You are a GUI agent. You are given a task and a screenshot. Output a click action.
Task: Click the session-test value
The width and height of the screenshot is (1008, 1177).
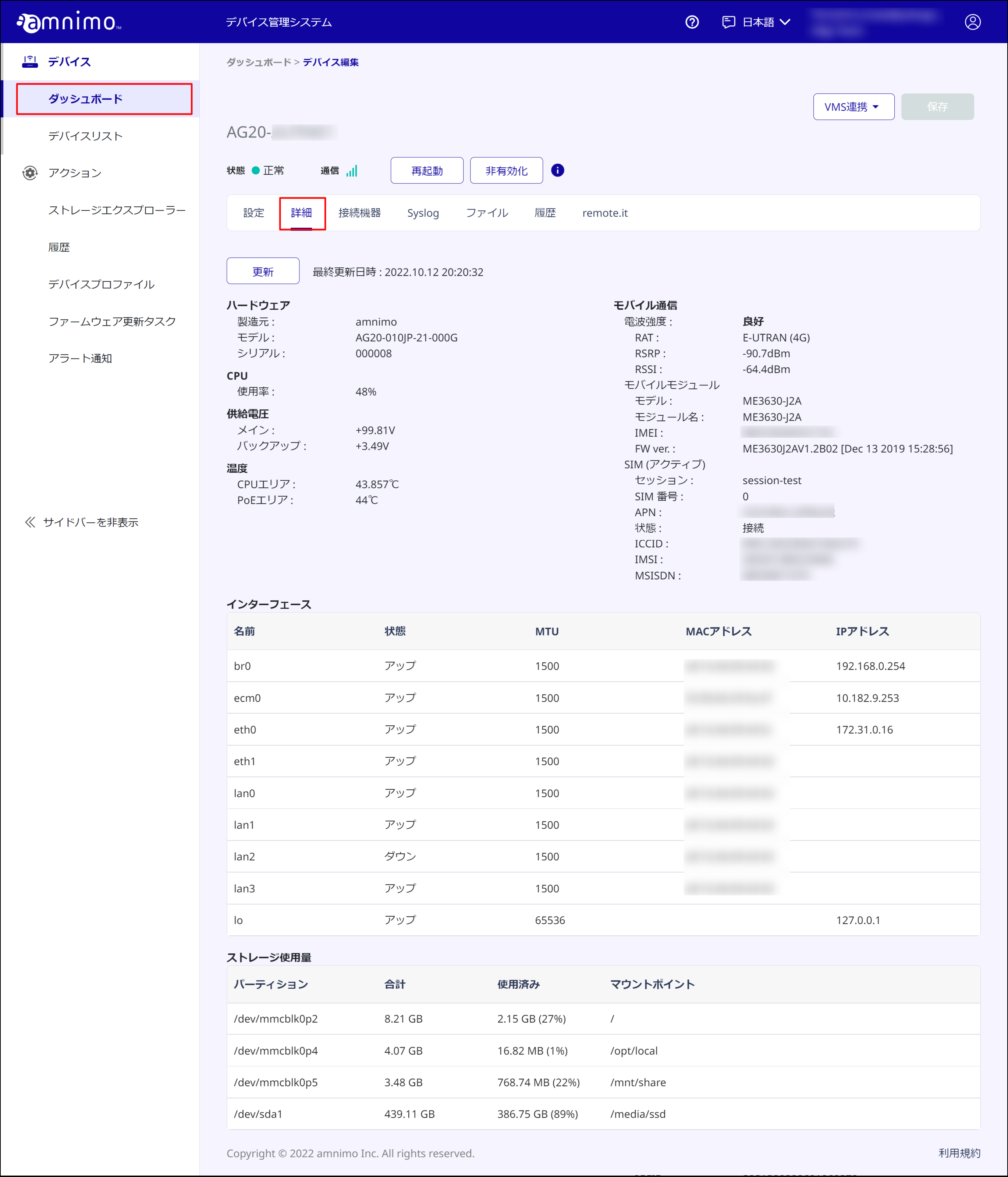pos(771,480)
